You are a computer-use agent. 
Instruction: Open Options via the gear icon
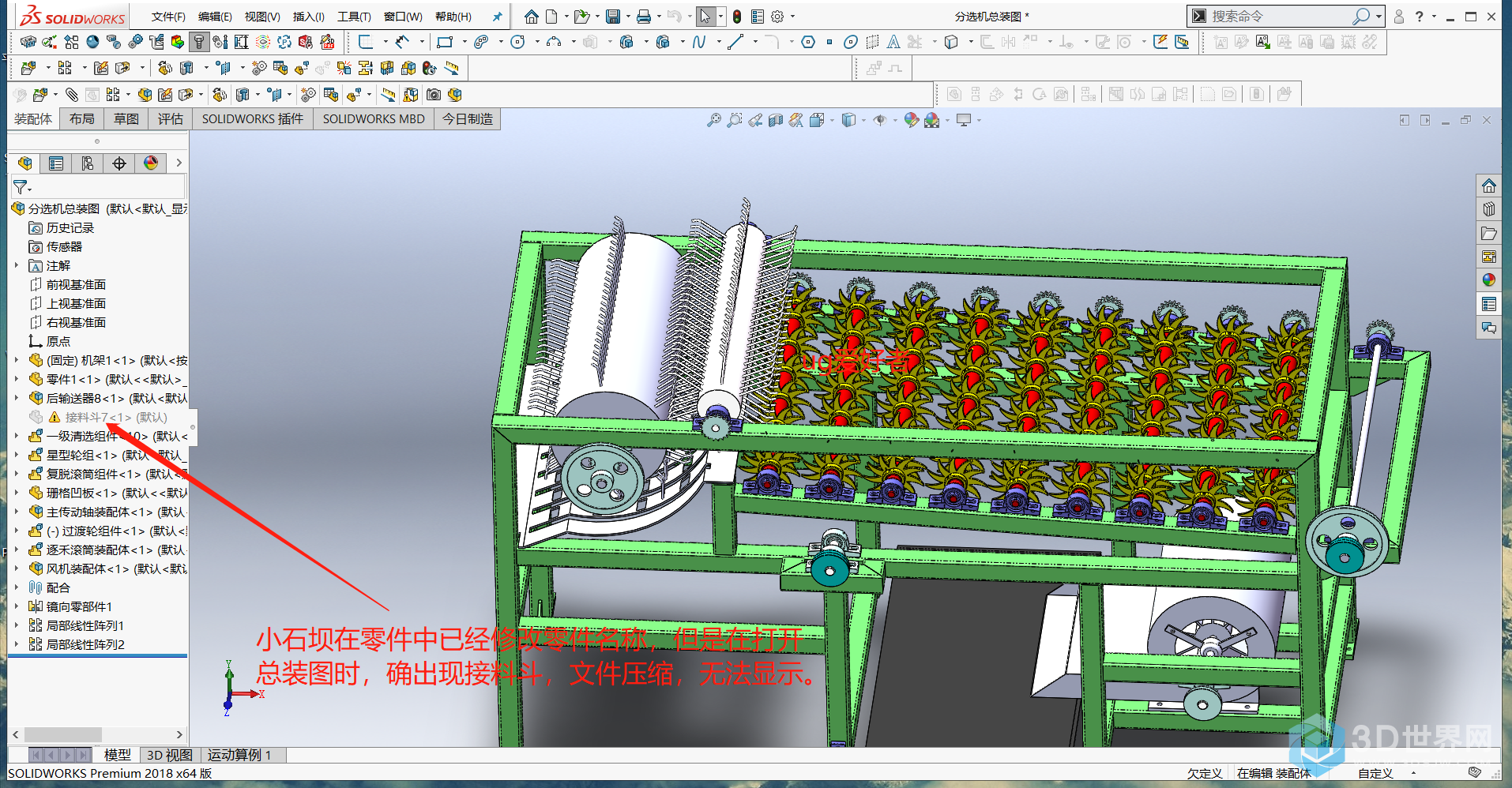(x=777, y=17)
